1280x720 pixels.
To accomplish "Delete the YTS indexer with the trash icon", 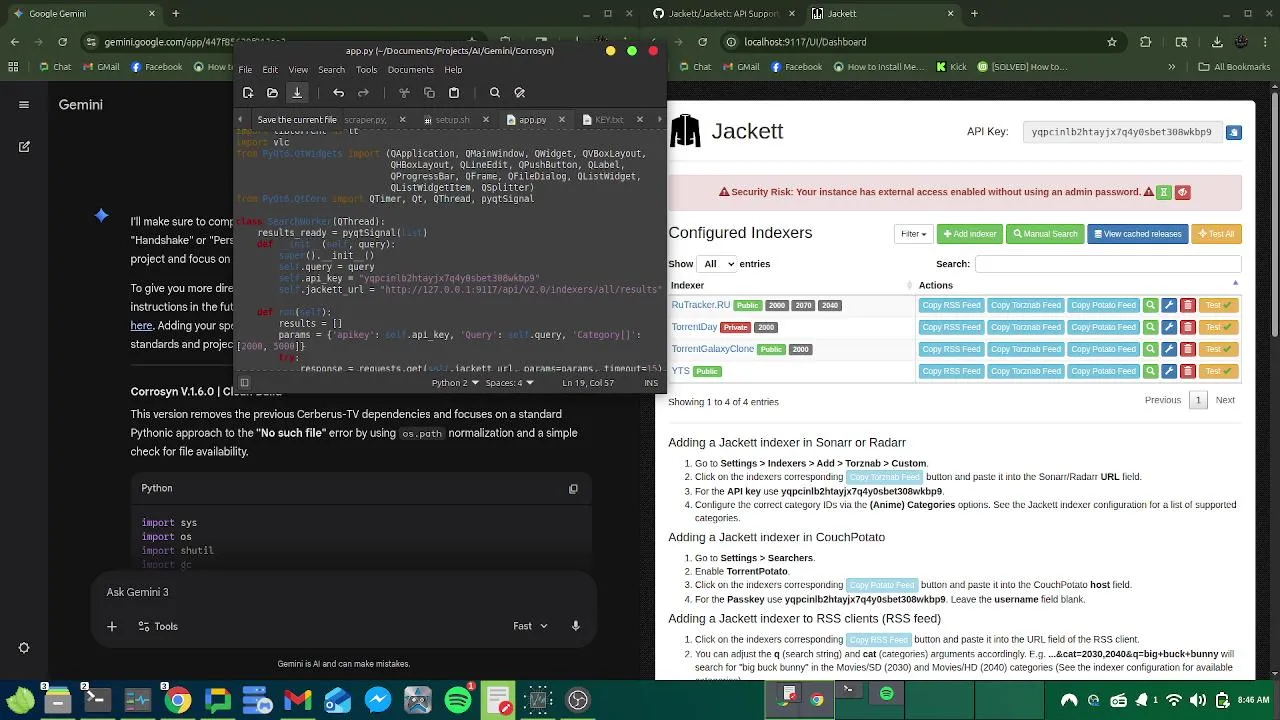I will tap(1187, 371).
